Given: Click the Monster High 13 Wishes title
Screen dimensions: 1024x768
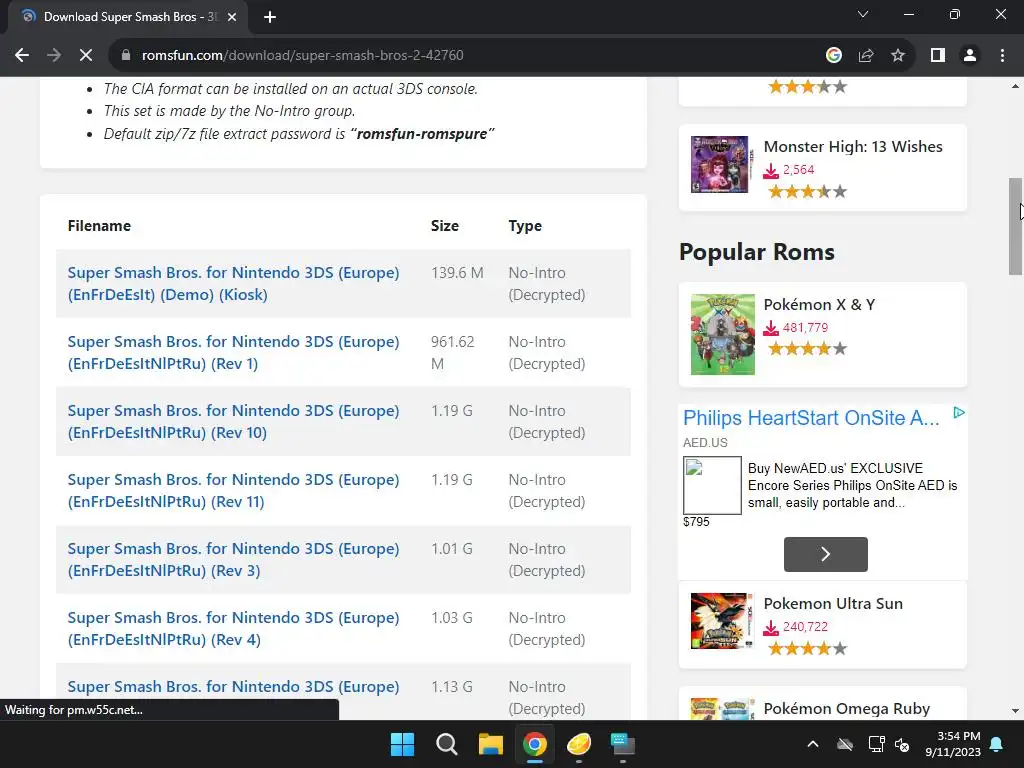Looking at the screenshot, I should (853, 147).
